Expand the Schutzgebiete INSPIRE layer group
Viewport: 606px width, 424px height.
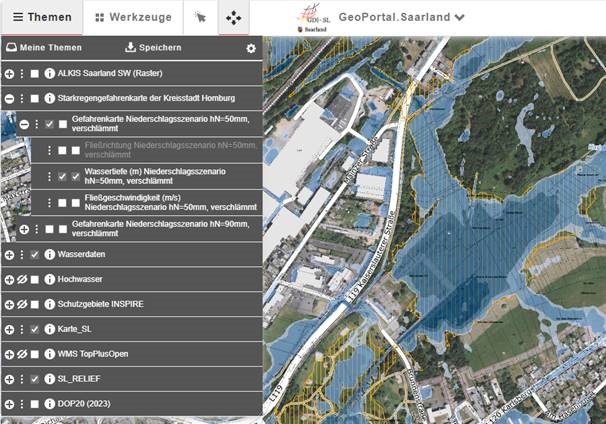(9, 304)
